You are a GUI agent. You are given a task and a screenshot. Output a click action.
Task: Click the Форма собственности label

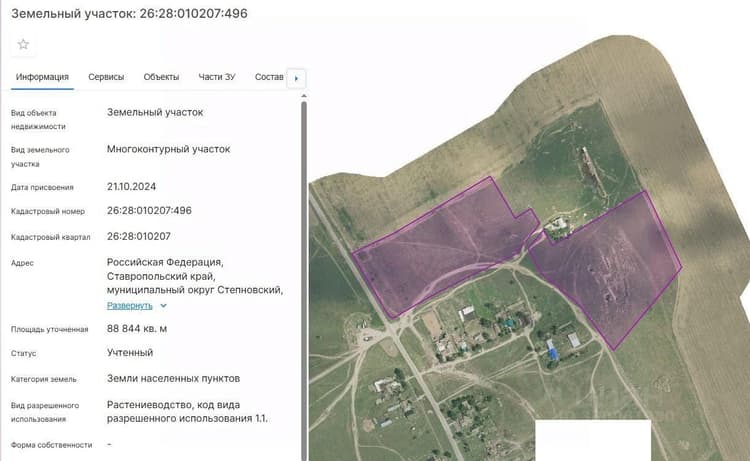(51, 445)
